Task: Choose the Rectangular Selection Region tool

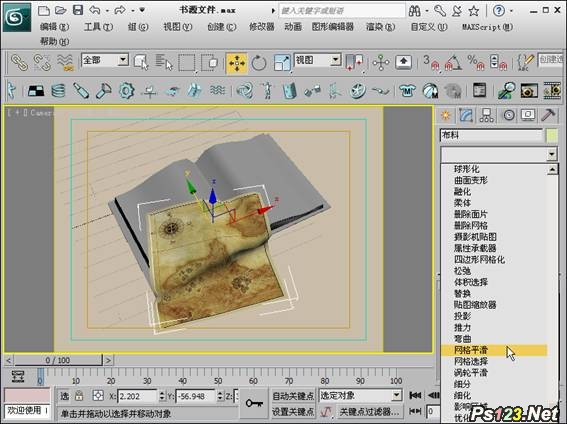Action: 187,63
